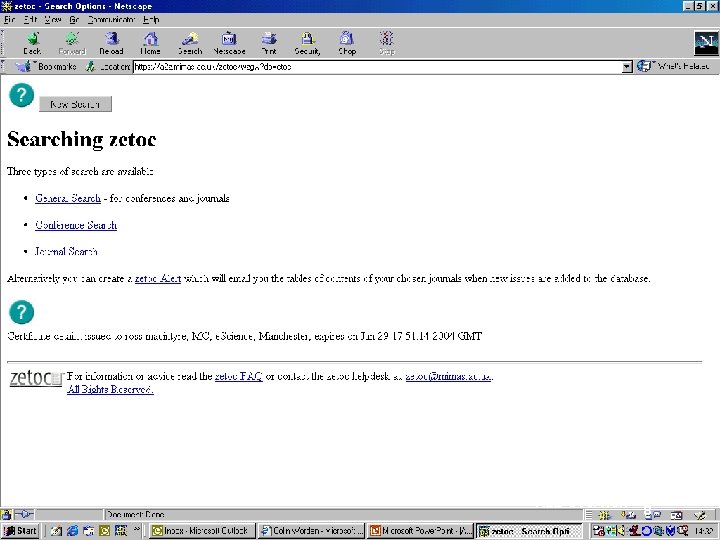The width and height of the screenshot is (720, 540).
Task: Expand the Location URL history dropdown
Action: click(627, 67)
